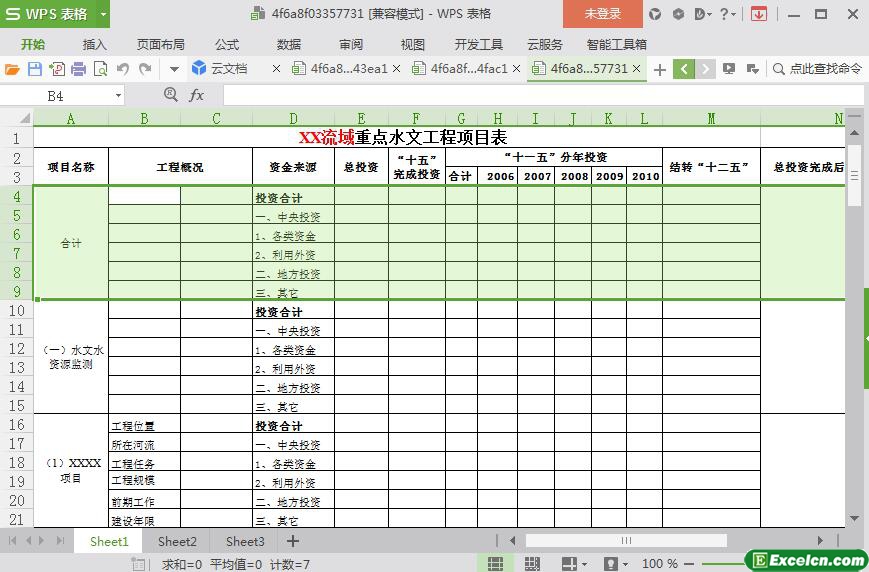Switch to Sheet2 tab
Viewport: 869px width, 572px height.
(177, 542)
